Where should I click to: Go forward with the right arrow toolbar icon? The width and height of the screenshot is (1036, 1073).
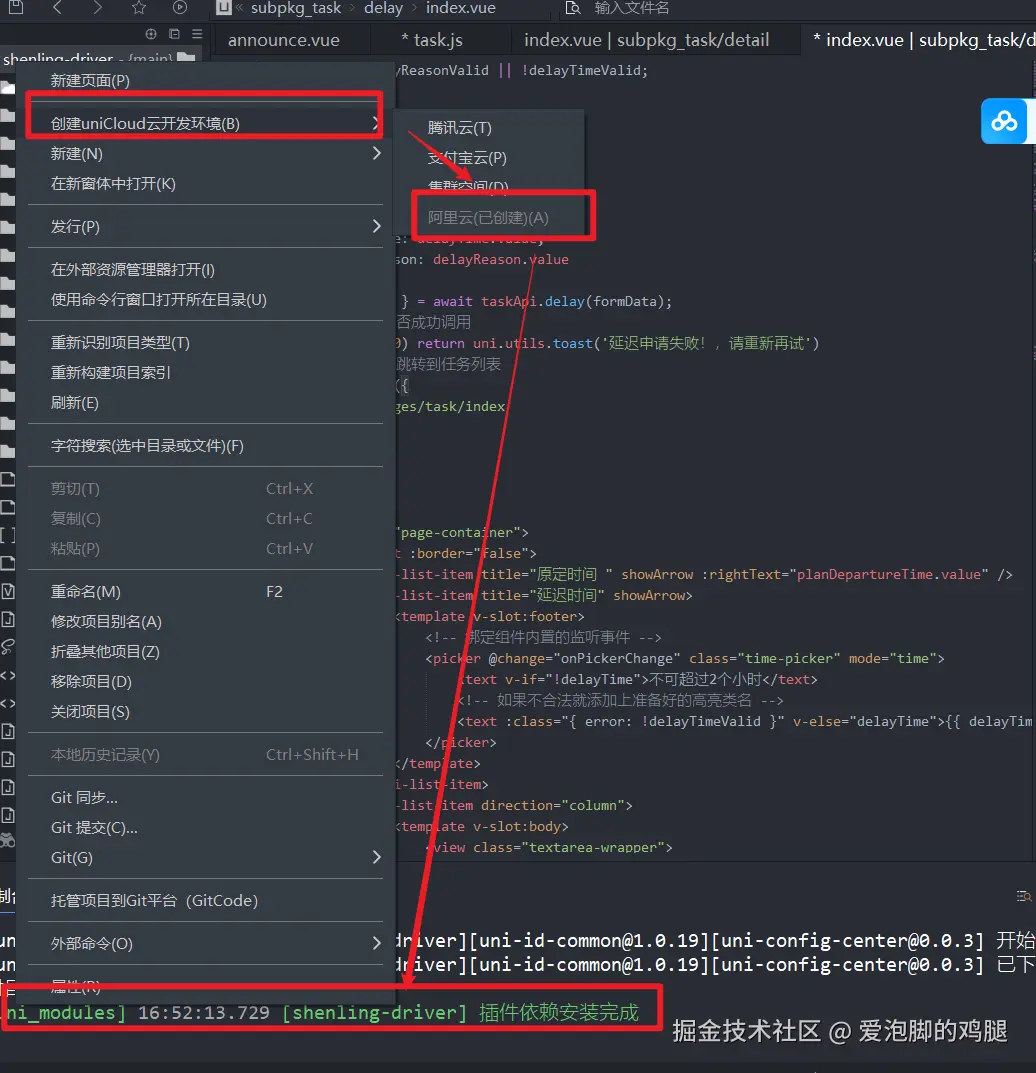click(x=97, y=8)
